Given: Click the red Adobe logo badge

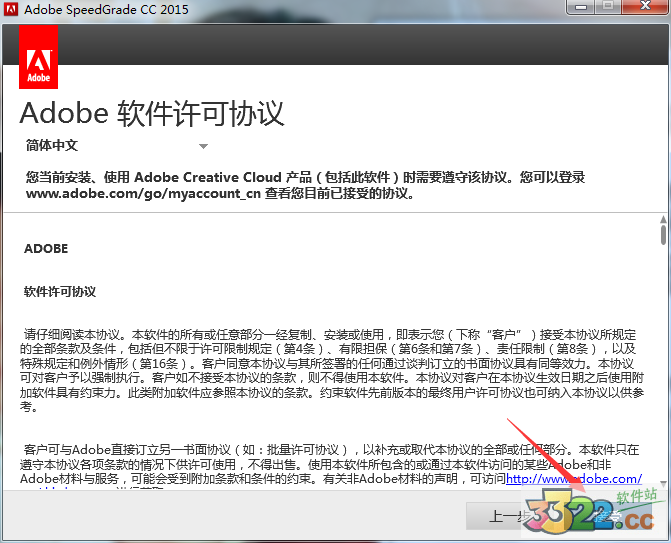Looking at the screenshot, I should [x=39, y=57].
